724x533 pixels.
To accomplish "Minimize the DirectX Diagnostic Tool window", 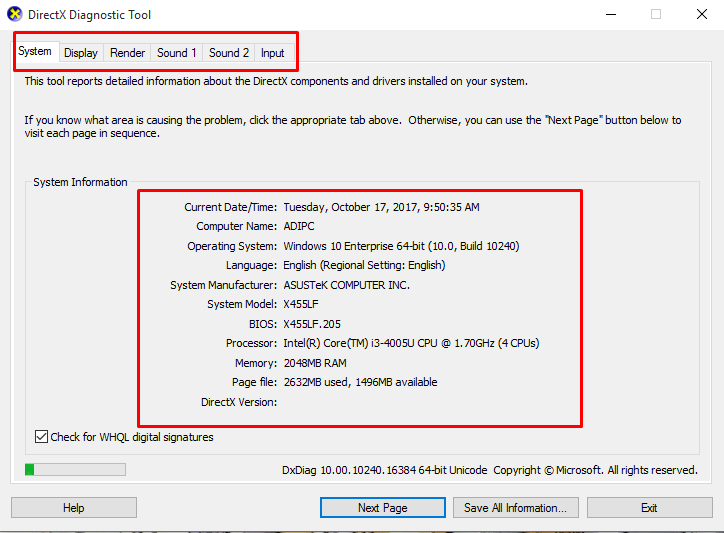I will pyautogui.click(x=611, y=14).
